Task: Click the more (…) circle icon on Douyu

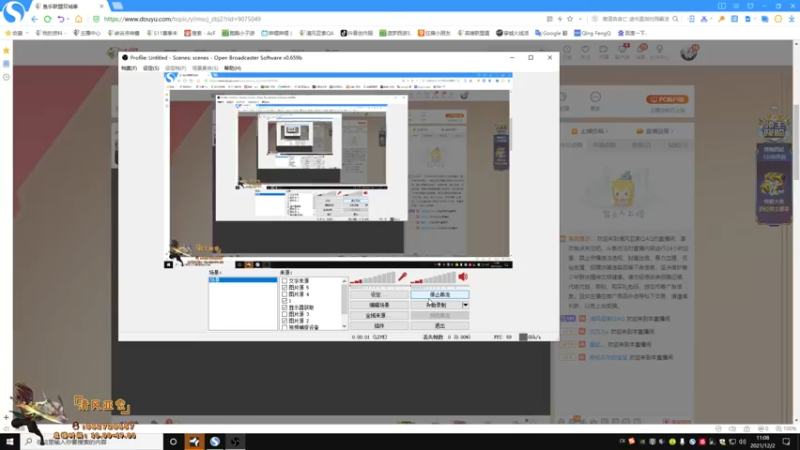Action: click(x=595, y=97)
